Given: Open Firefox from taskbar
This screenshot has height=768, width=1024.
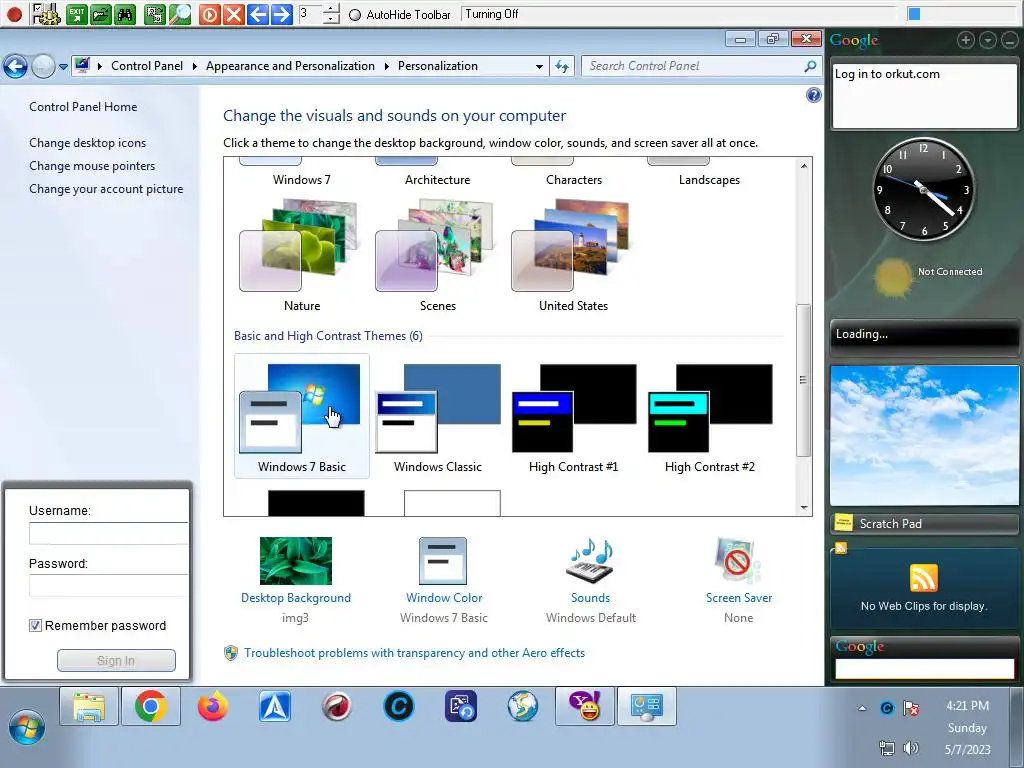Looking at the screenshot, I should pyautogui.click(x=213, y=706).
